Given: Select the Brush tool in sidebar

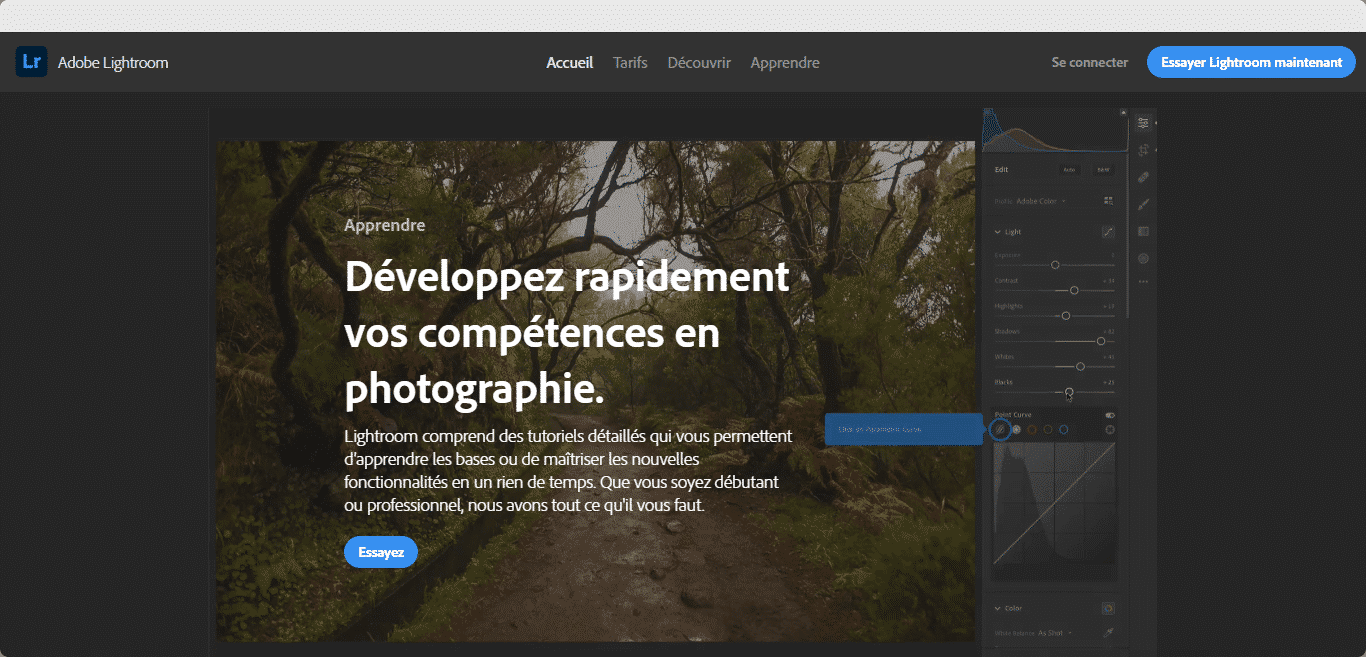Looking at the screenshot, I should [1143, 204].
